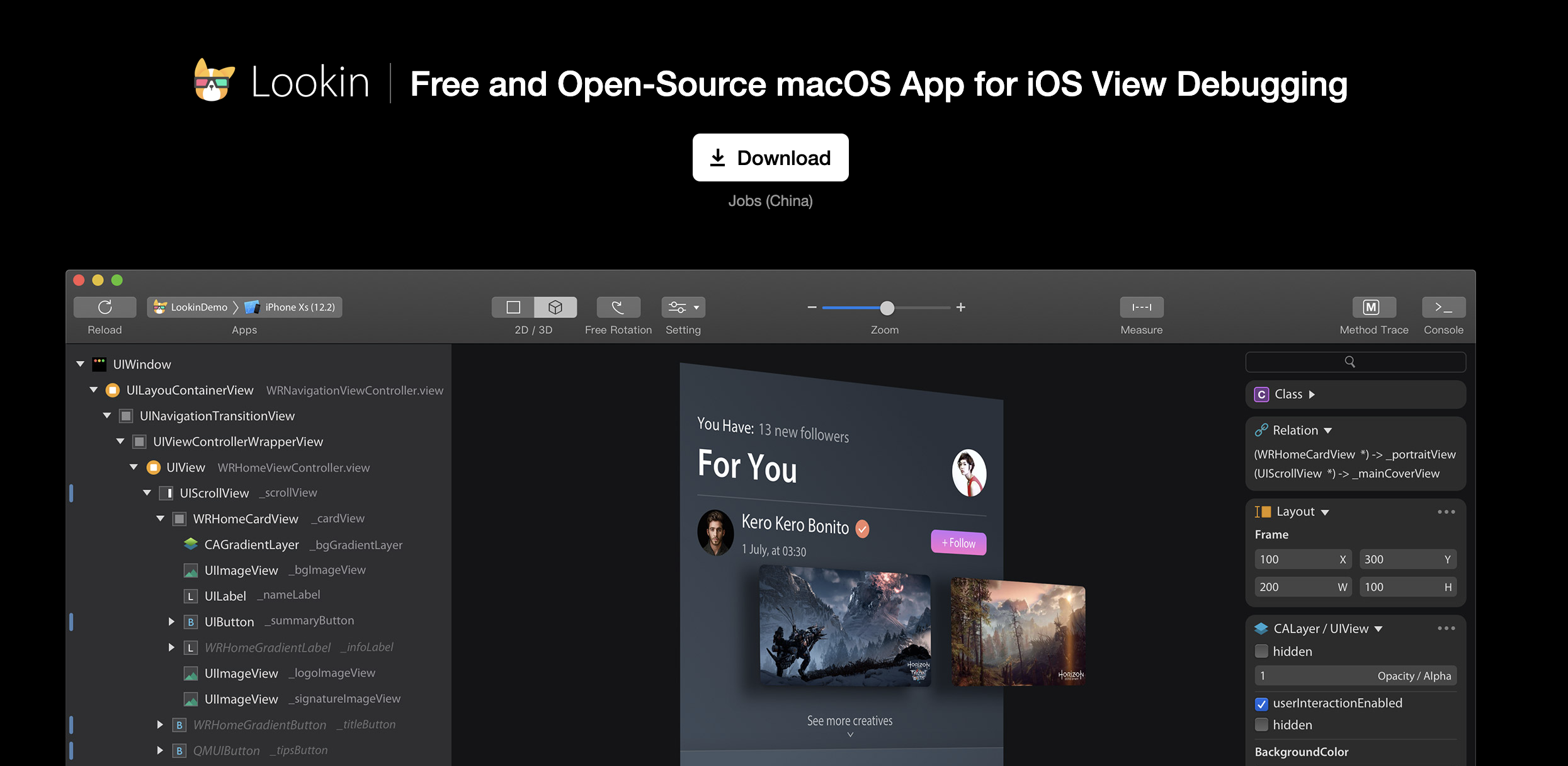Collapse the UIViewControllerWrapperView node
Screen dimensions: 1568x766
click(x=120, y=442)
